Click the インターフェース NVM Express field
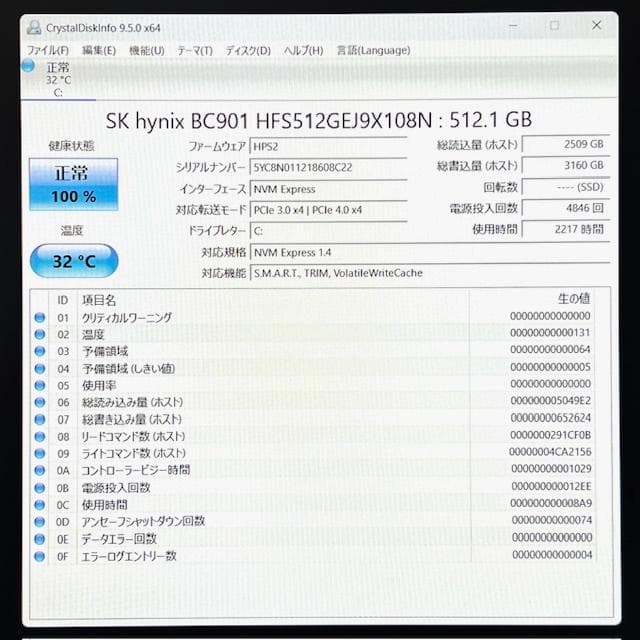640x640 pixels. [x=328, y=189]
